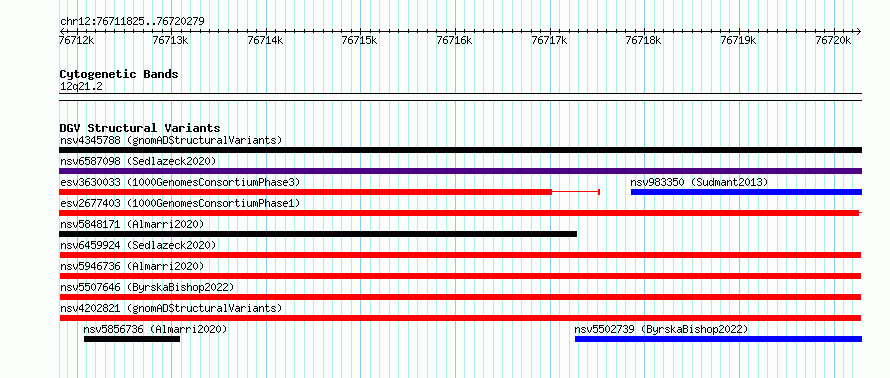Click the purple nsv6587098 variant bar
The width and height of the screenshot is (890, 378).
coord(460,171)
